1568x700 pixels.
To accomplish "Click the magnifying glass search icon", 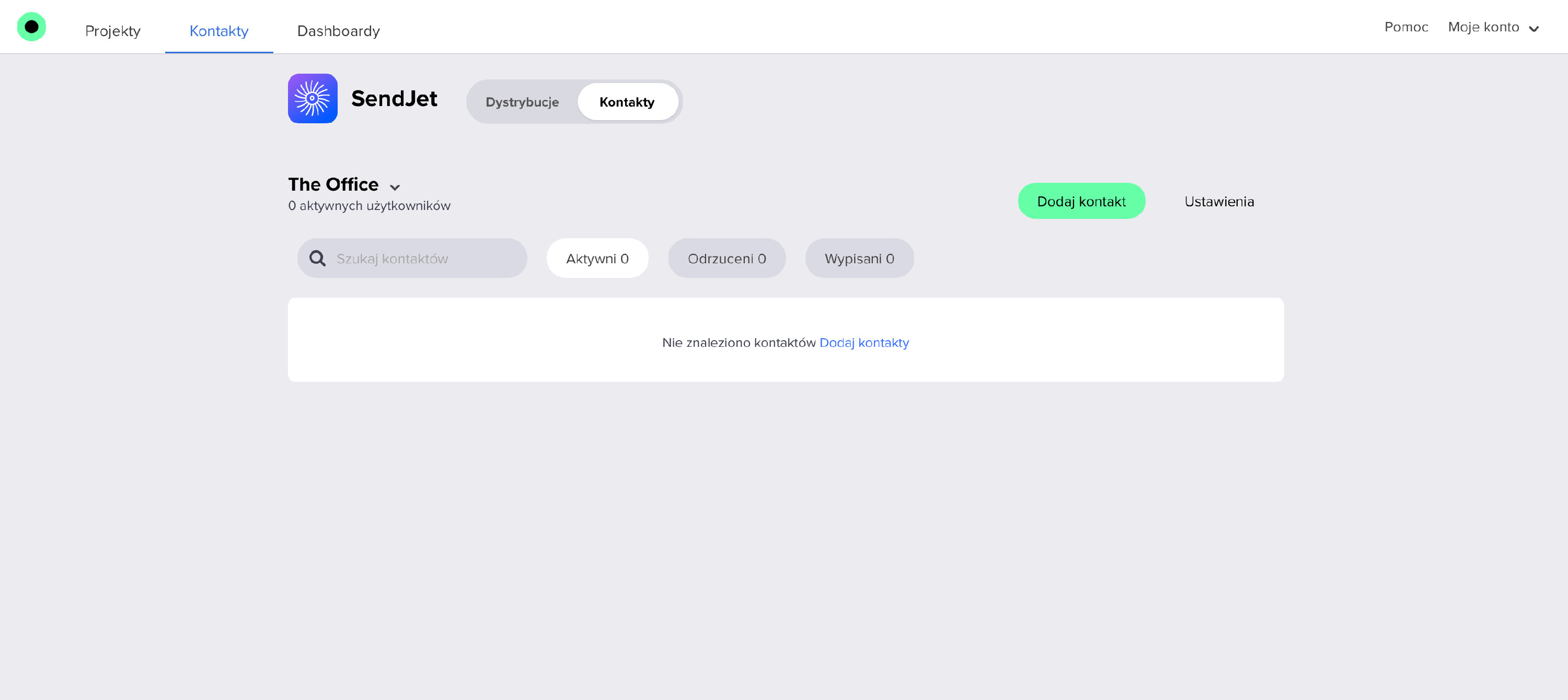I will [x=317, y=259].
